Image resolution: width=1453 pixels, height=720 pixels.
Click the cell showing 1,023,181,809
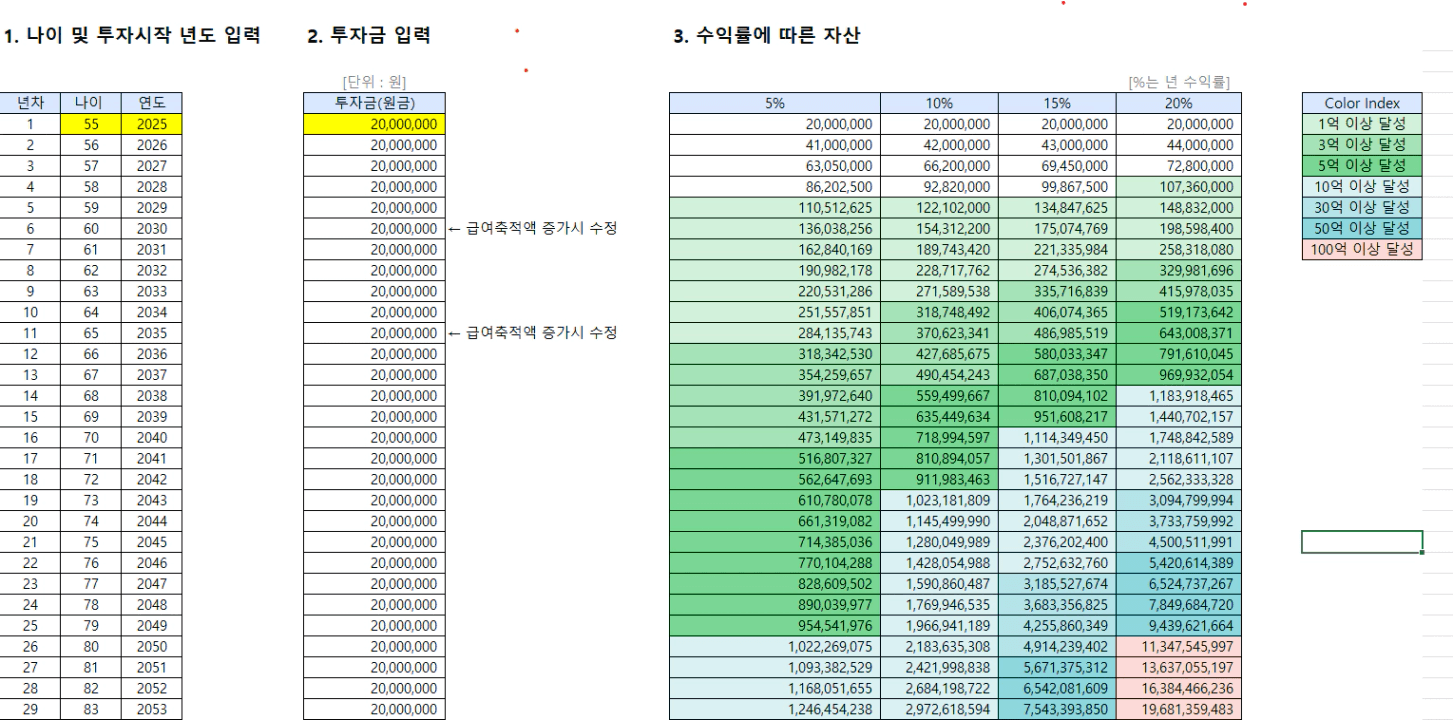pos(940,500)
